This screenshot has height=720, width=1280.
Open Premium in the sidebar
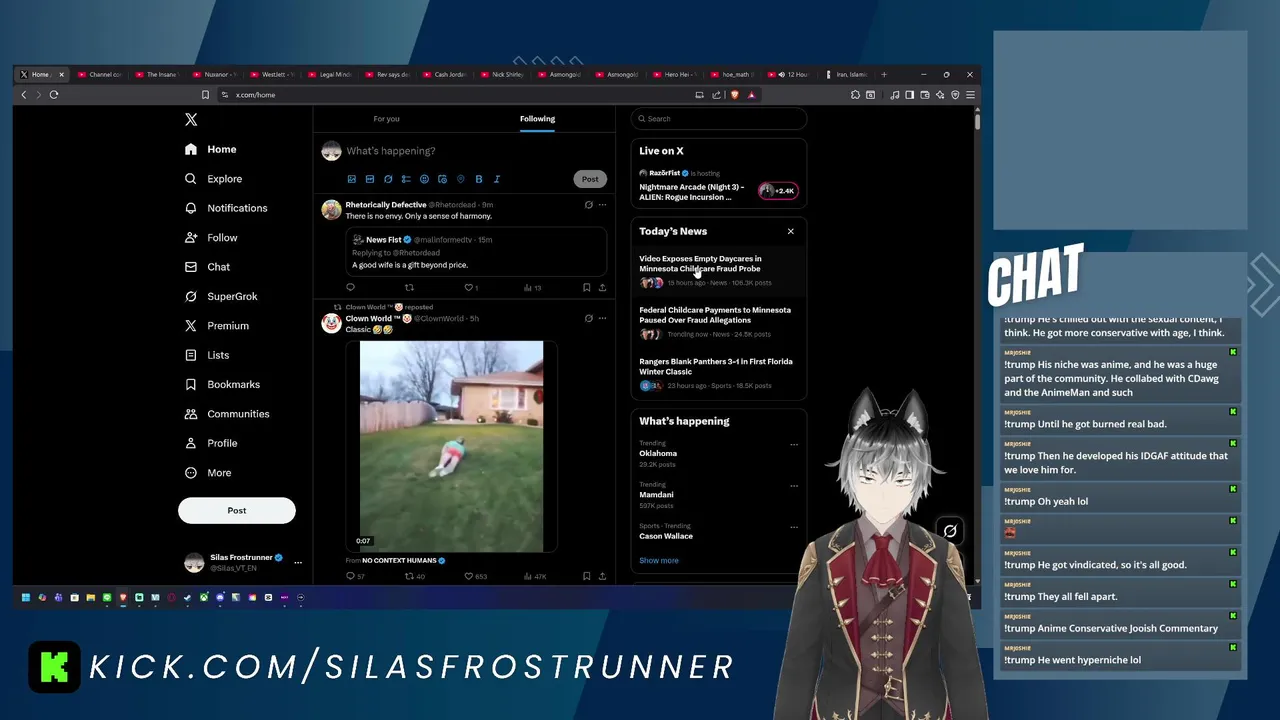coord(217,326)
